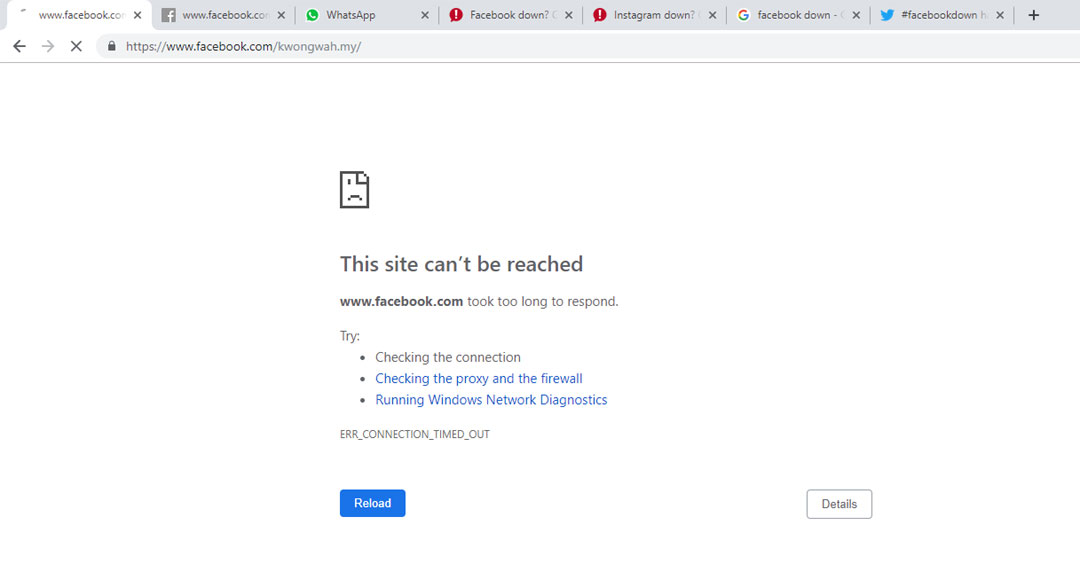Close the Facebook down? tab
This screenshot has width=1080, height=564.
point(569,15)
